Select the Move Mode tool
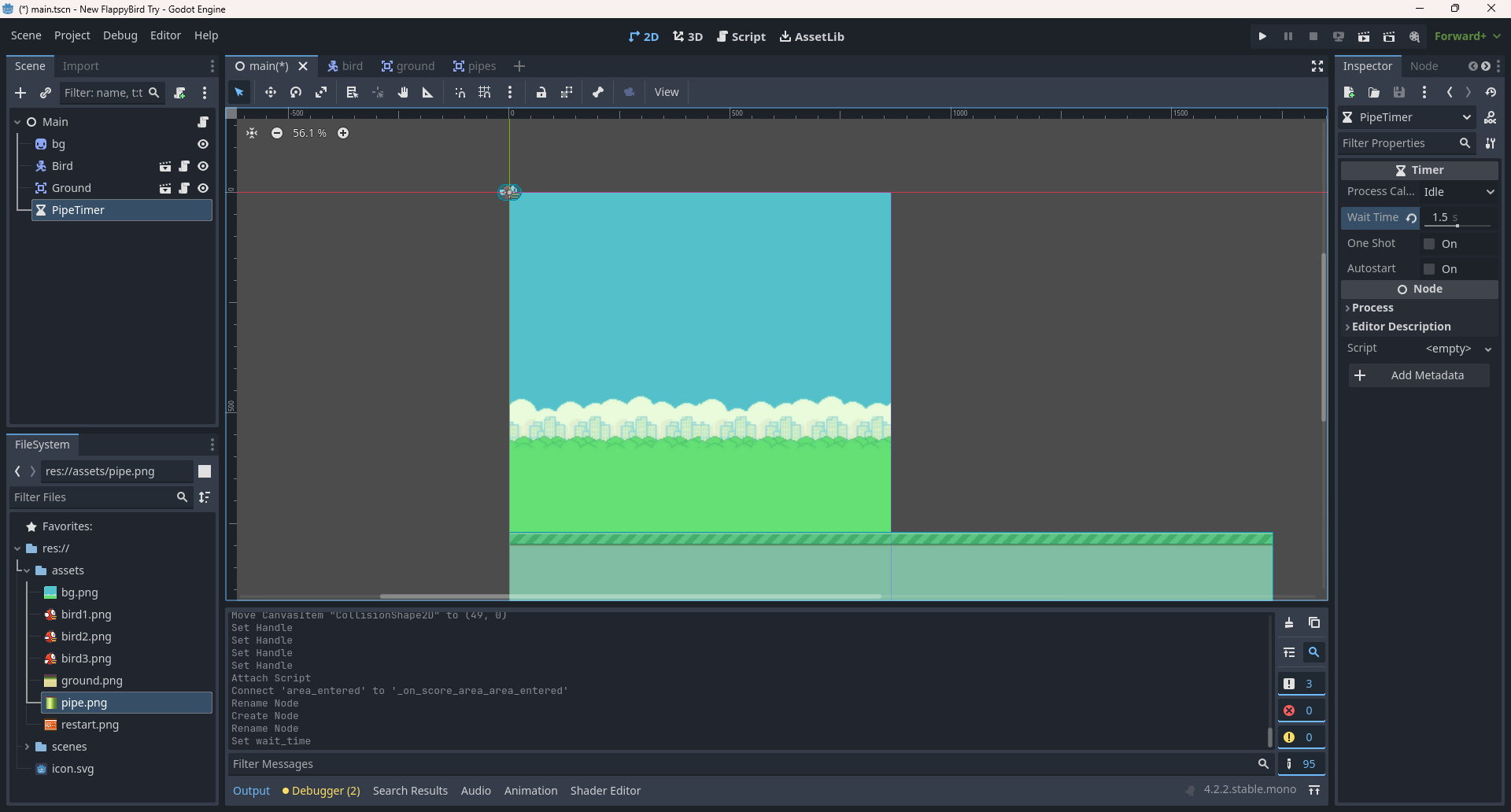The image size is (1511, 812). pyautogui.click(x=270, y=93)
